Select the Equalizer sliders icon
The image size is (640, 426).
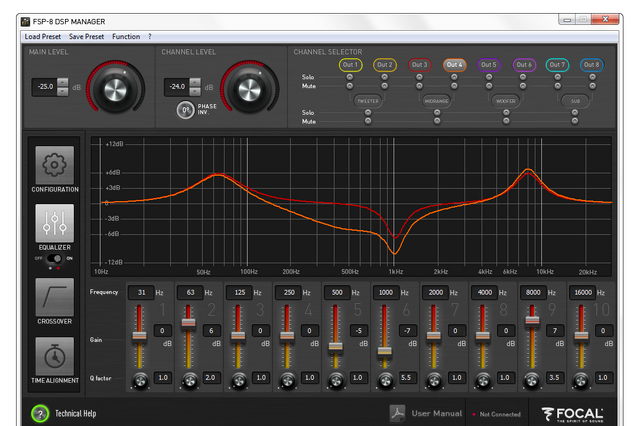pyautogui.click(x=55, y=223)
